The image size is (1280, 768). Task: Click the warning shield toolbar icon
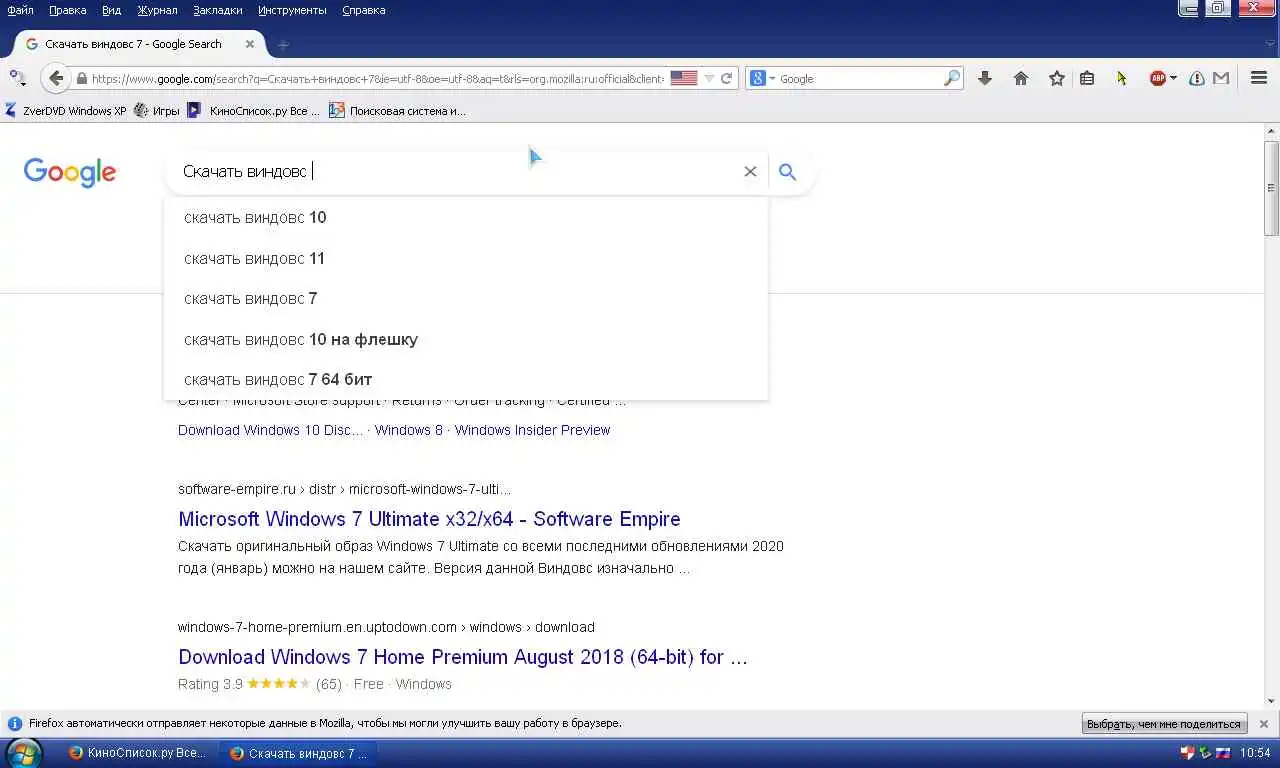click(x=1197, y=78)
